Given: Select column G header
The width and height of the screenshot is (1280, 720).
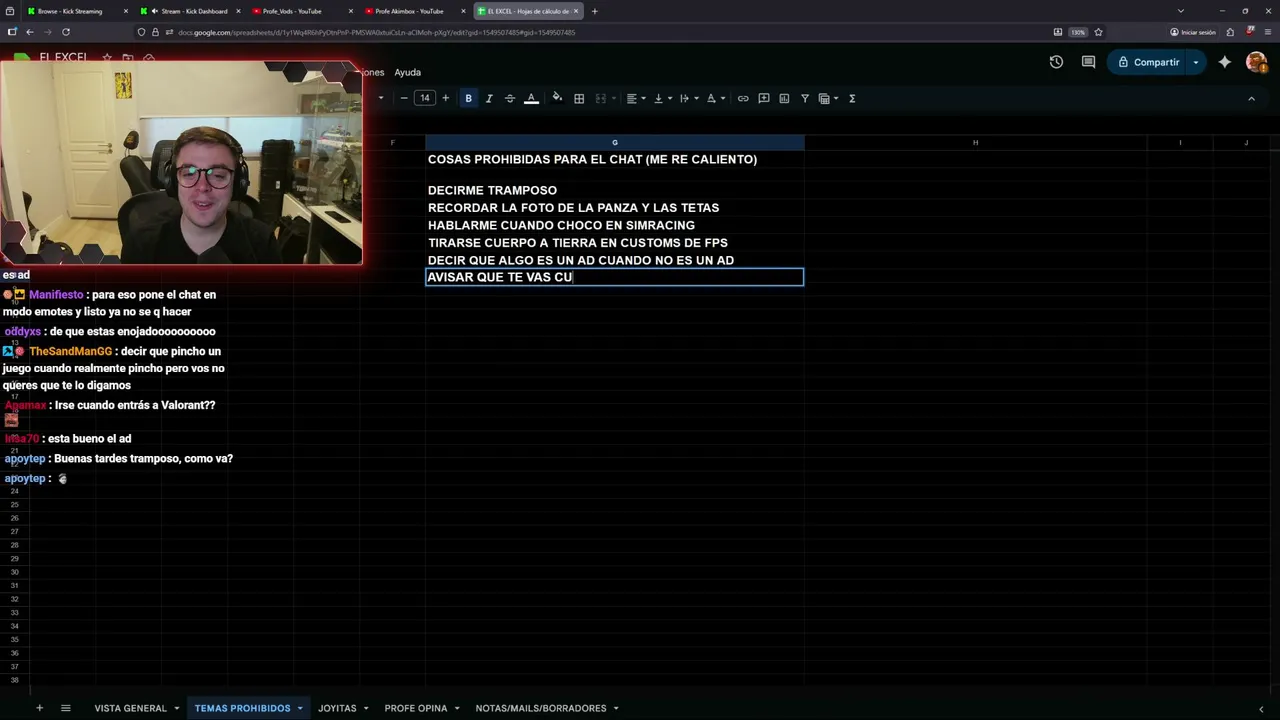Looking at the screenshot, I should pyautogui.click(x=614, y=142).
